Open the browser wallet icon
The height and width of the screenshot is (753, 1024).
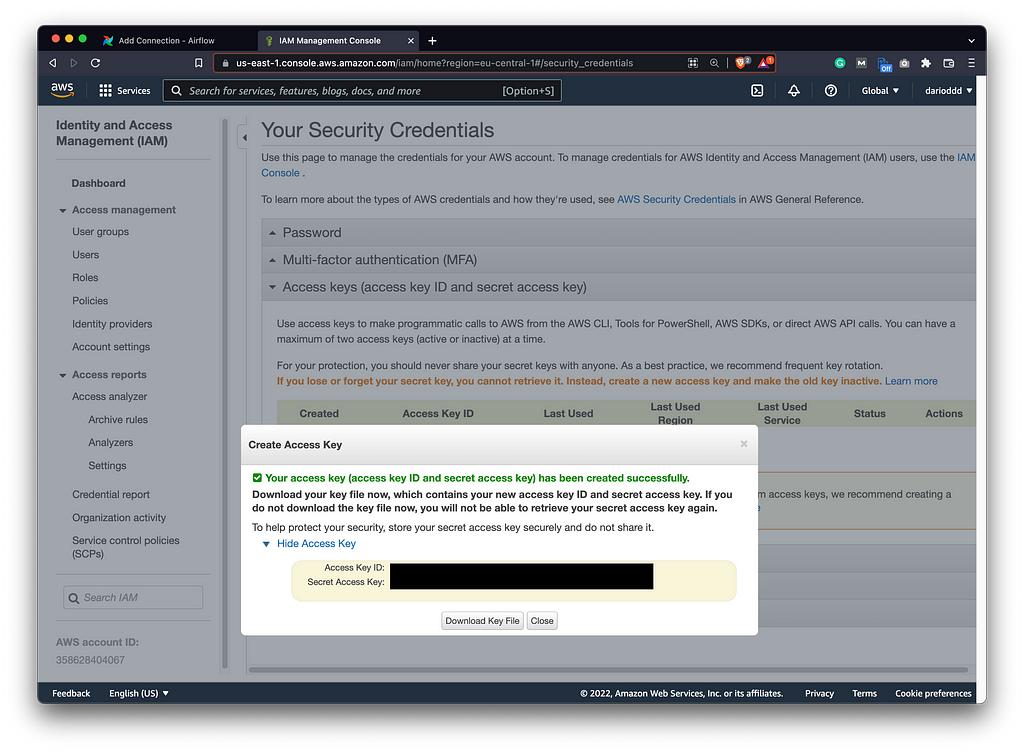tap(949, 63)
